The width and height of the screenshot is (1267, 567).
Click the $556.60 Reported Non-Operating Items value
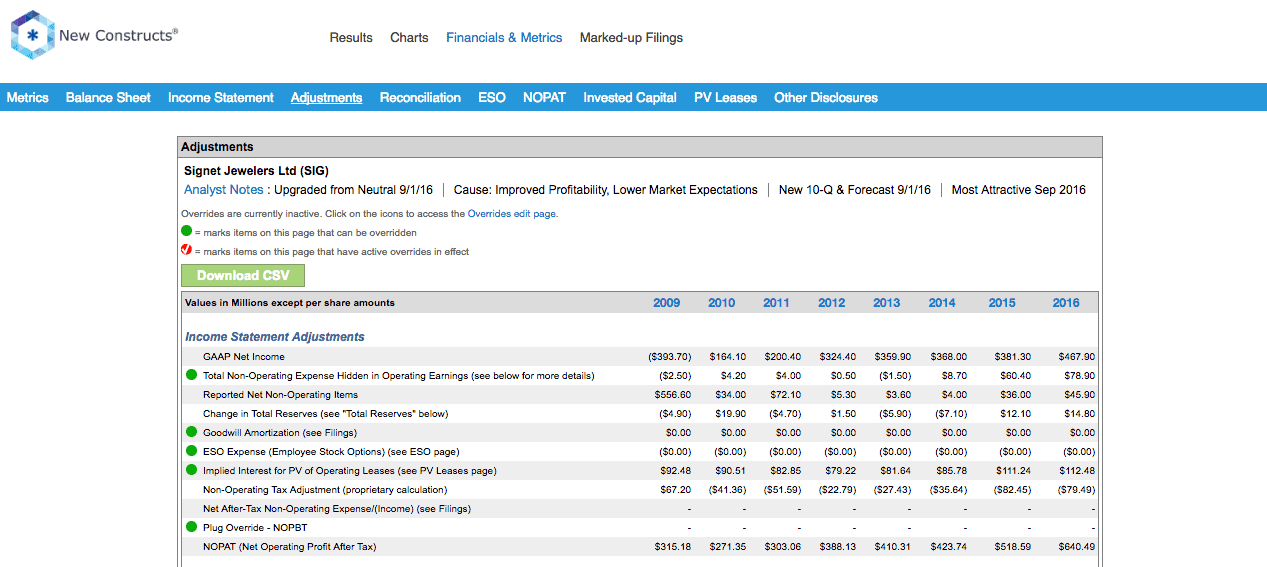672,395
